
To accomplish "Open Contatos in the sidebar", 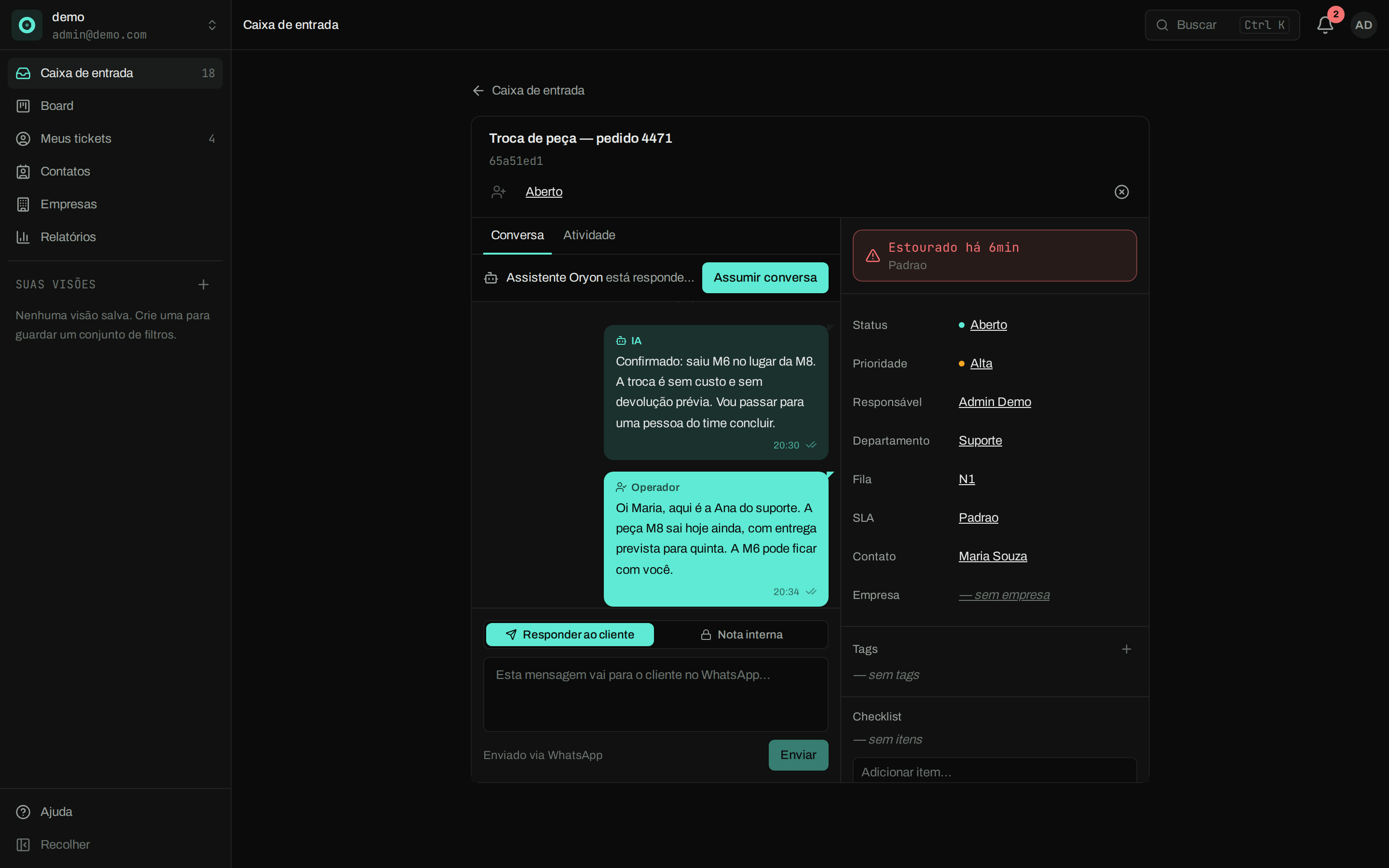I will (x=115, y=171).
